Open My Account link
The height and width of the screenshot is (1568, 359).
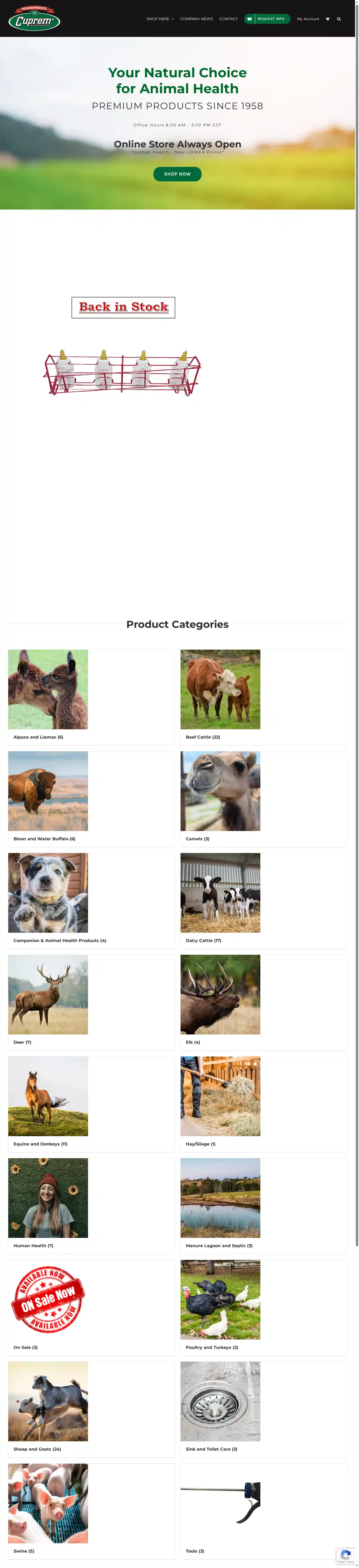pos(308,19)
